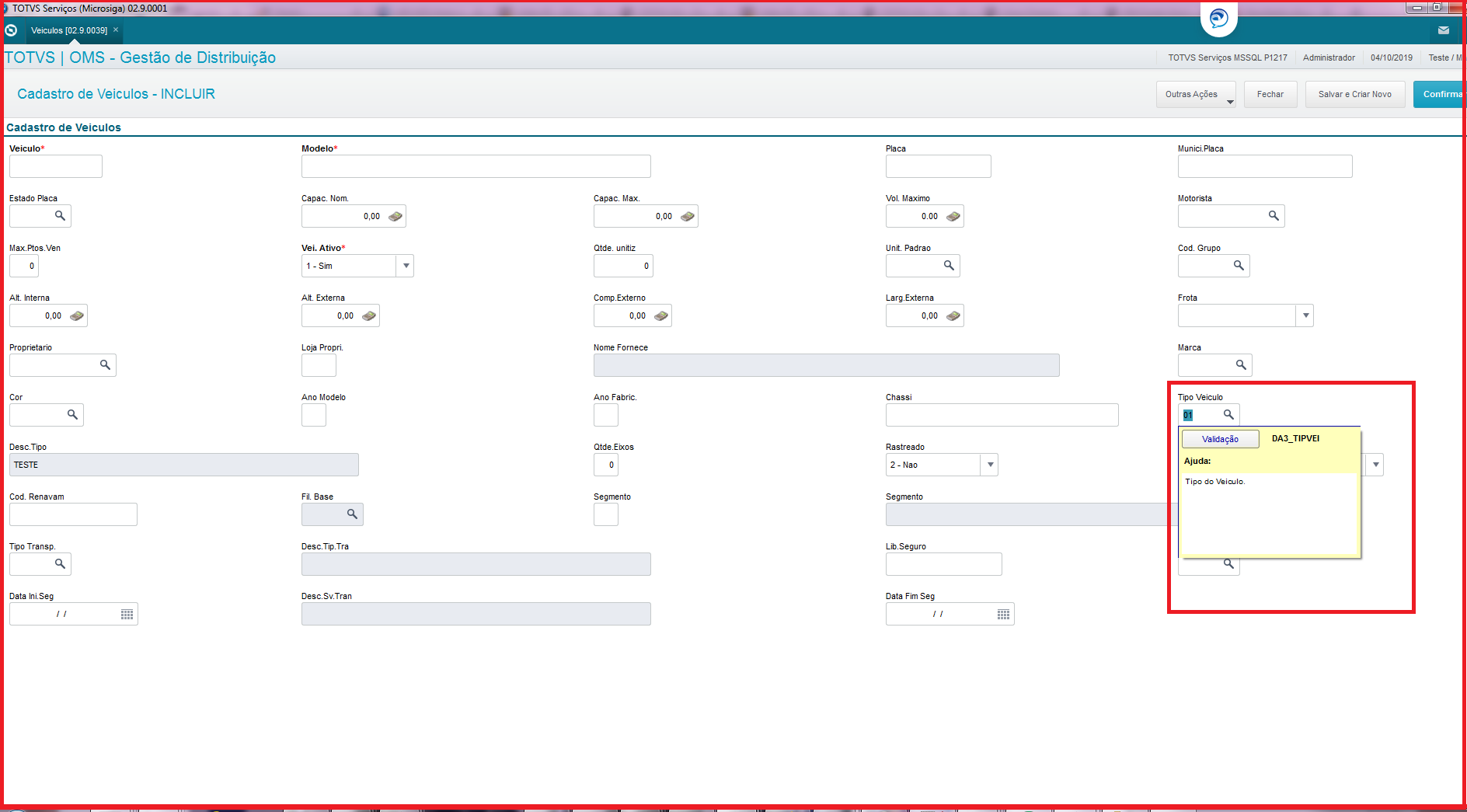Open calculator for Alt. Interna field
This screenshot has width=1467, height=812.
[x=77, y=315]
